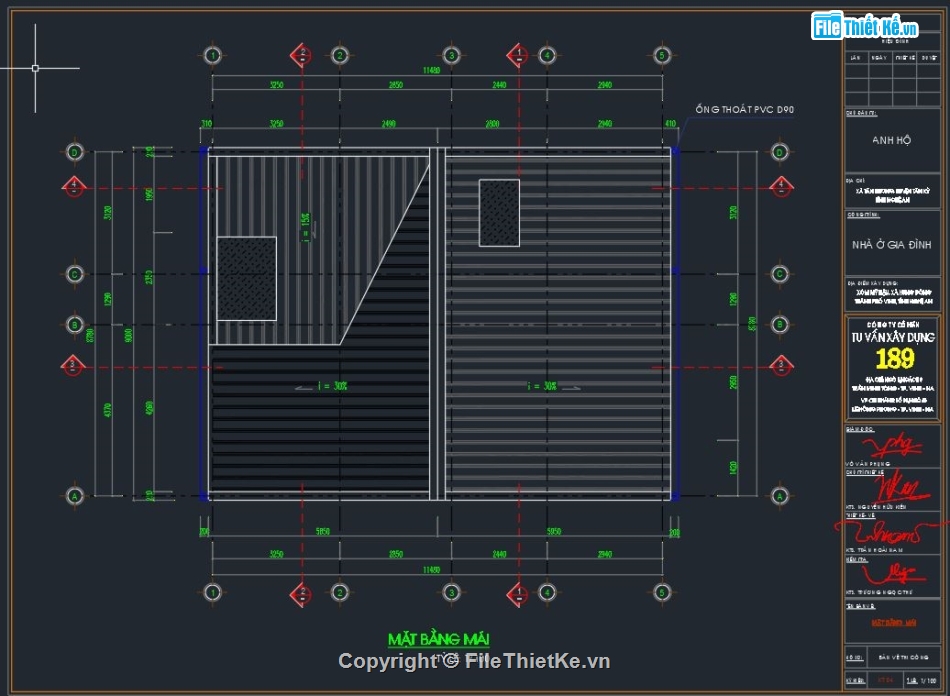Select red section marker 2 above the plan
950x696 pixels.
301,55
